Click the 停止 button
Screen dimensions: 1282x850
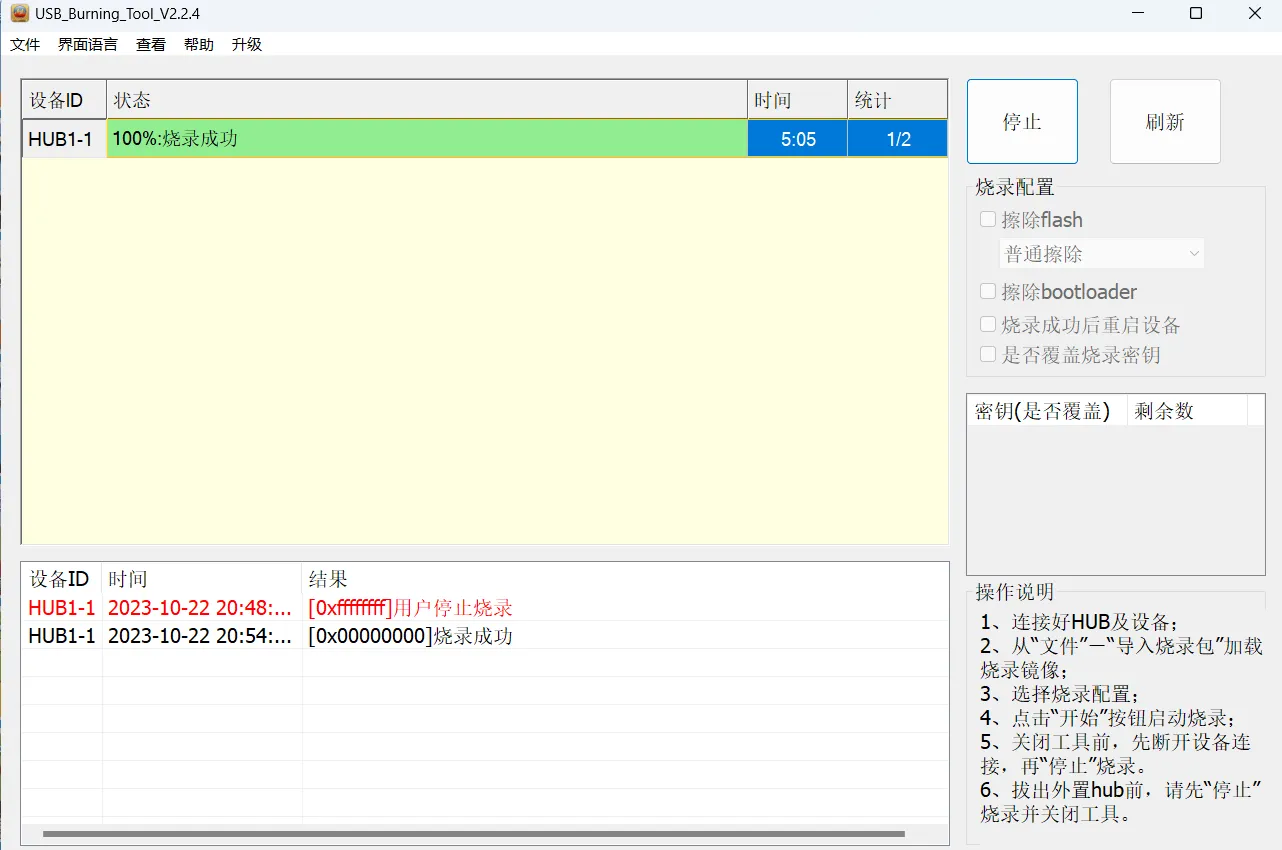[x=1022, y=121]
